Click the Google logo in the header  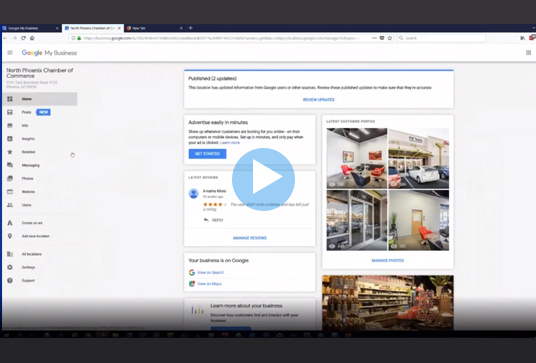click(32, 53)
